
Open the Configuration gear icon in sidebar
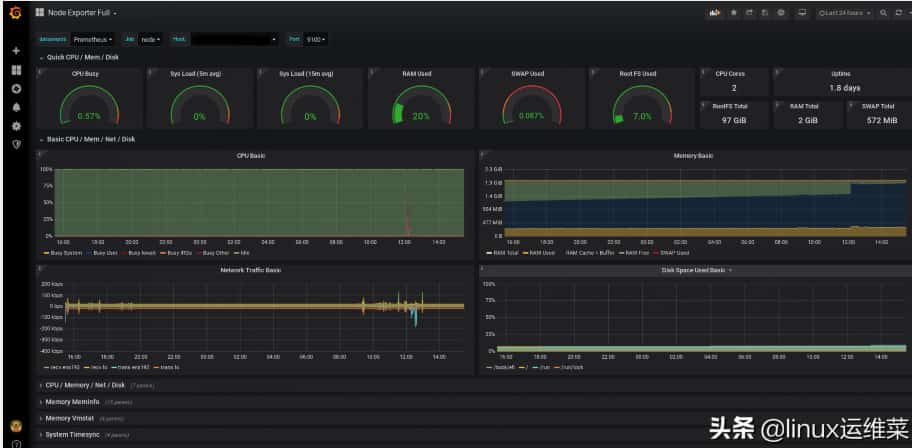[x=15, y=126]
